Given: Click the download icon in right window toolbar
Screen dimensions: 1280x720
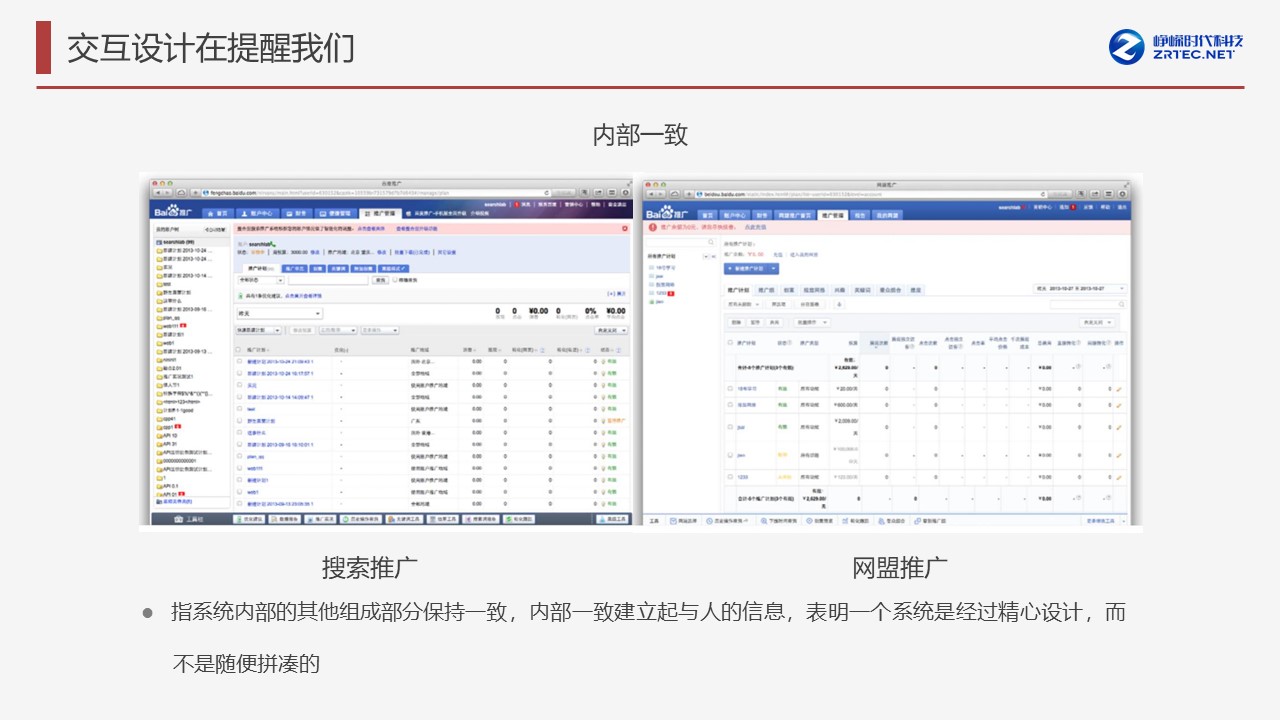Looking at the screenshot, I should coord(838,304).
